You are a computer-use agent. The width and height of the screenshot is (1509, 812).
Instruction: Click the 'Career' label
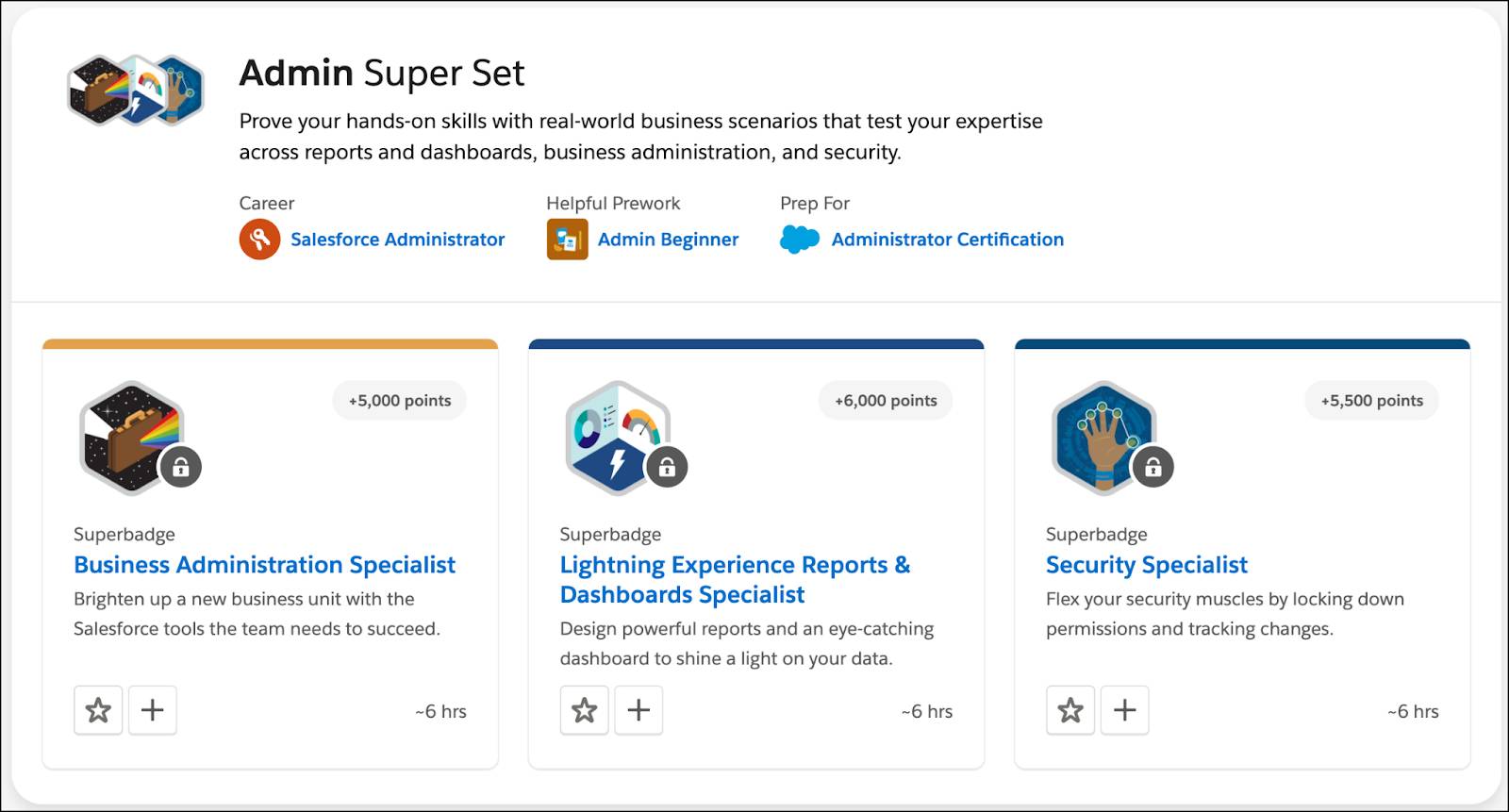267,203
